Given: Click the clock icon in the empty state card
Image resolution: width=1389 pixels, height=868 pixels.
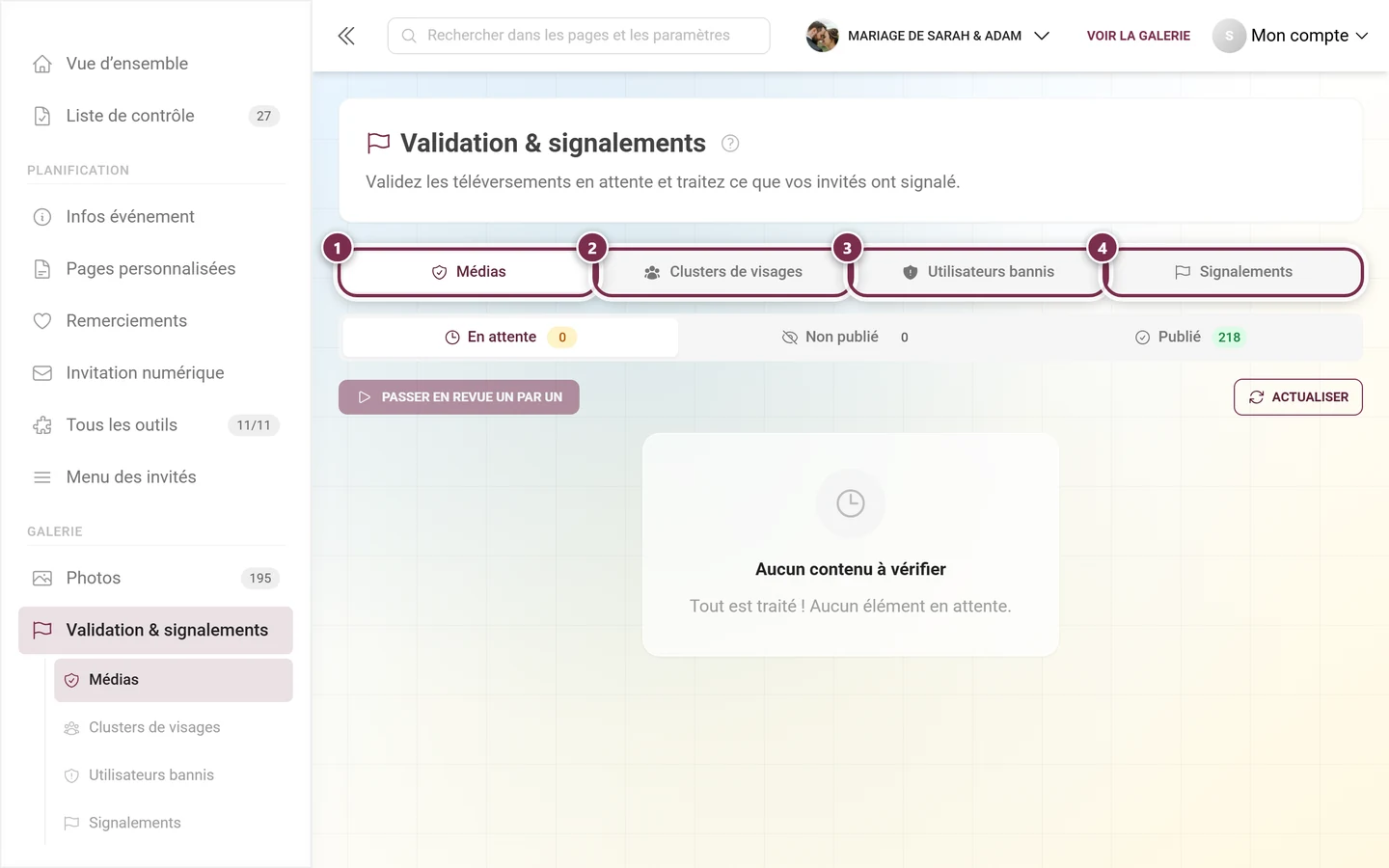Looking at the screenshot, I should (x=851, y=503).
